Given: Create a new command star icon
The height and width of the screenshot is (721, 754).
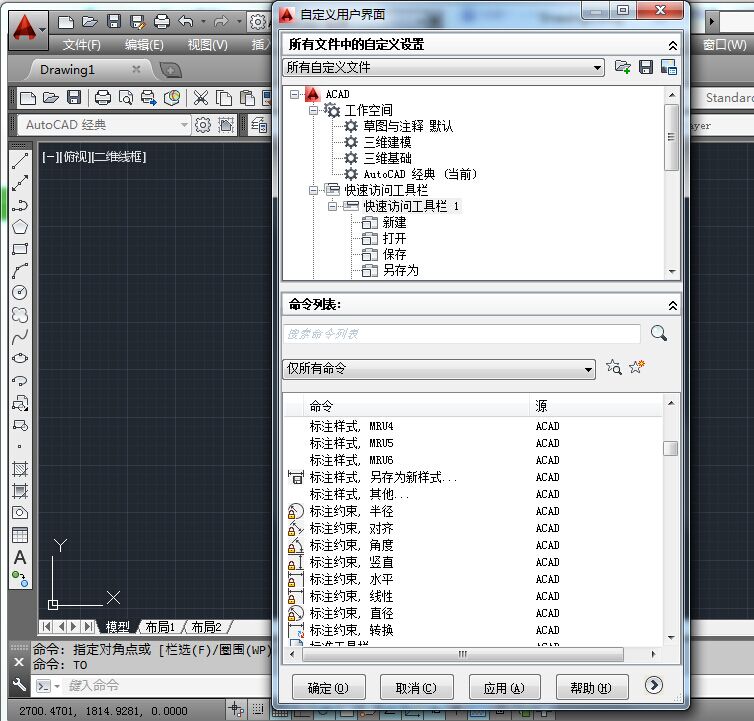Looking at the screenshot, I should coord(637,367).
